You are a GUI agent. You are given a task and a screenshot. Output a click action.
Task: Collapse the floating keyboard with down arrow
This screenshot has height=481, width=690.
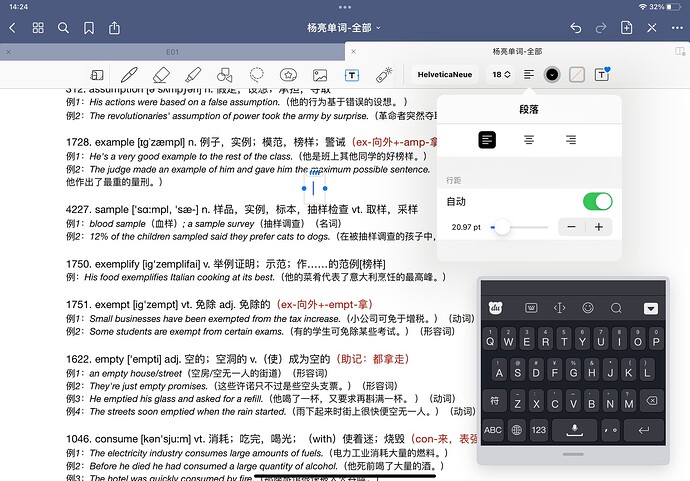point(651,308)
